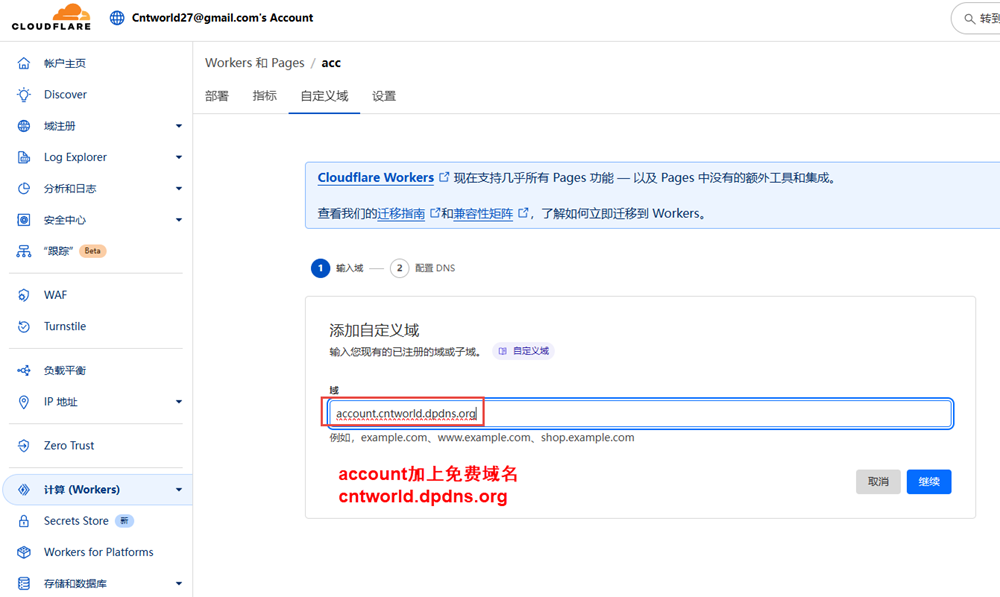The height and width of the screenshot is (597, 1000).
Task: Expand the 域注册 menu arrow
Action: pos(179,126)
